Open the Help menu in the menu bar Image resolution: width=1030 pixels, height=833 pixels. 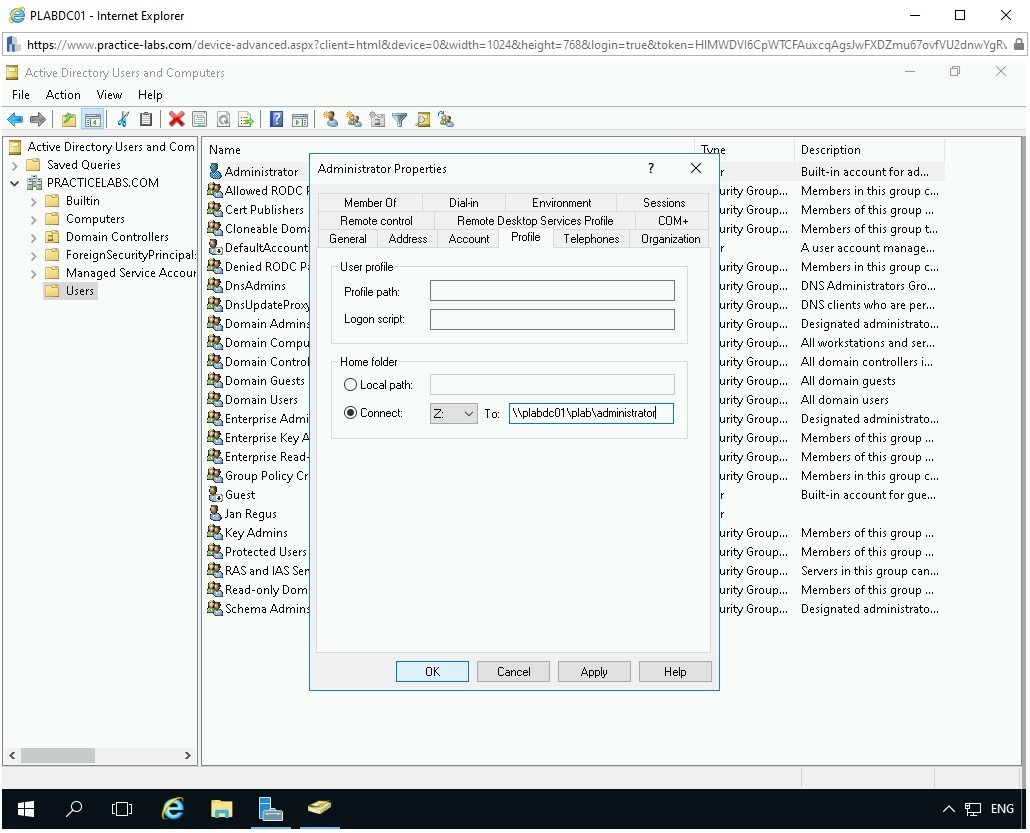pos(150,95)
